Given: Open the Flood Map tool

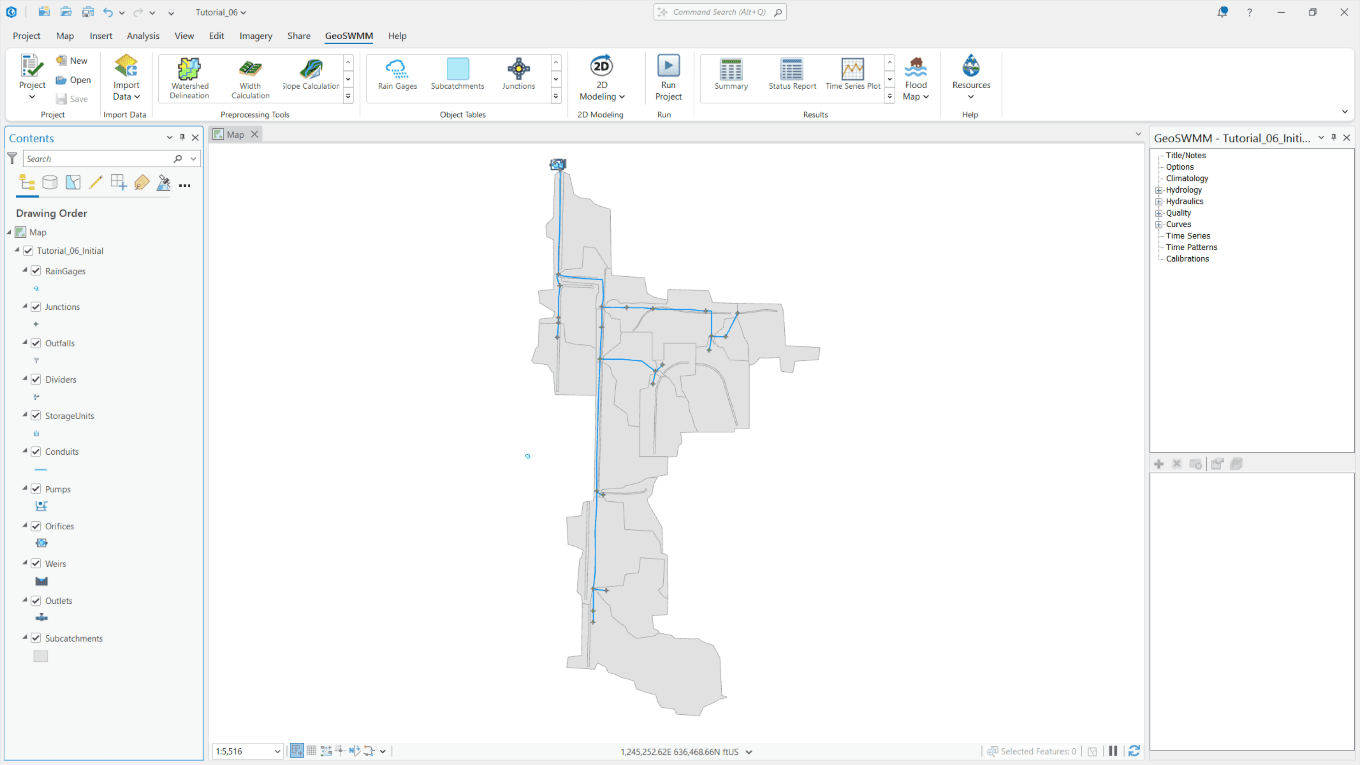Looking at the screenshot, I should (915, 76).
